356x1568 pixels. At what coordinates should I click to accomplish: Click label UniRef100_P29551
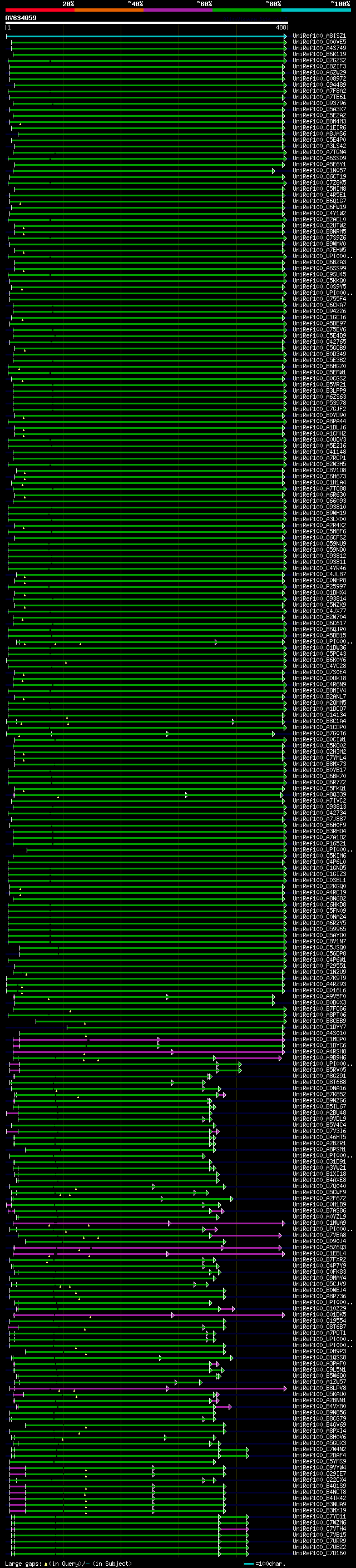pyautogui.click(x=319, y=966)
